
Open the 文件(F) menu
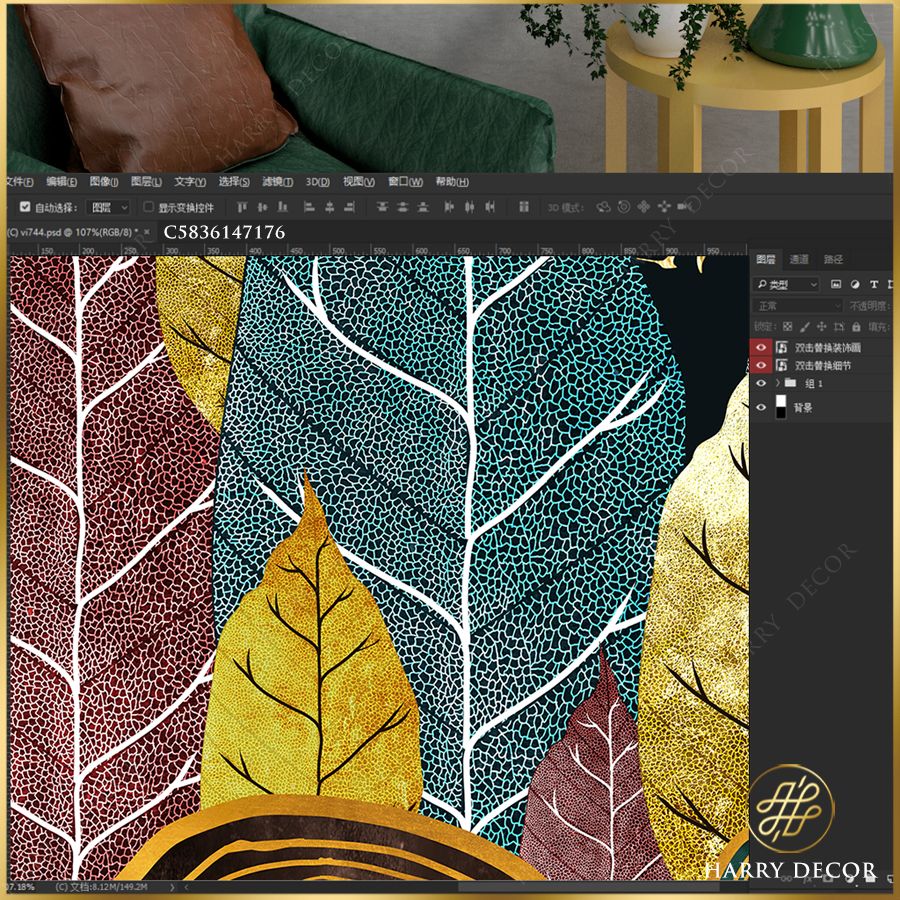pyautogui.click(x=19, y=182)
